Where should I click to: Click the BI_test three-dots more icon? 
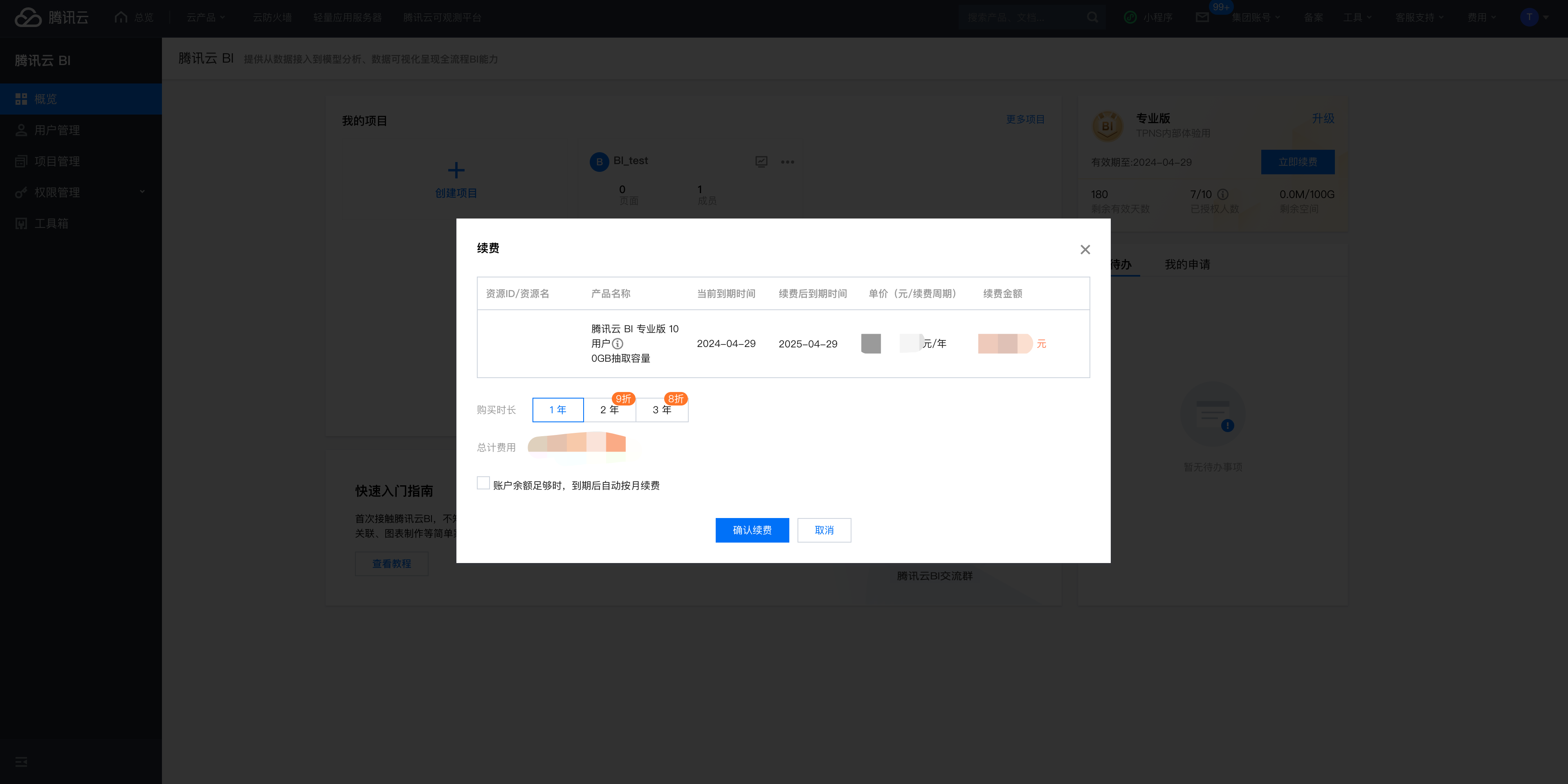(787, 162)
